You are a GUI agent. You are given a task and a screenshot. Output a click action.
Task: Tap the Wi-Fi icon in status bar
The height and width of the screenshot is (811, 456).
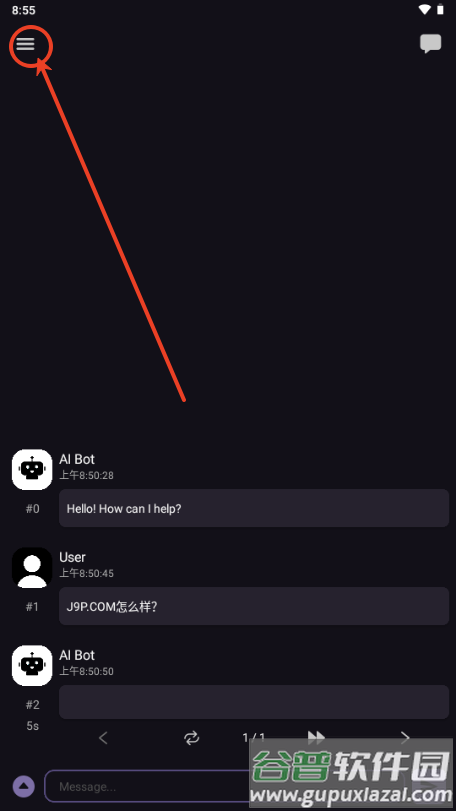pos(425,9)
